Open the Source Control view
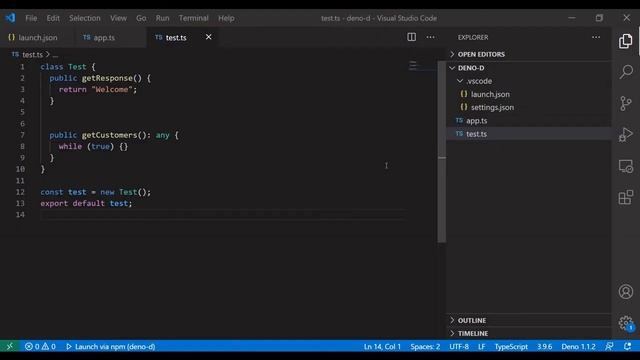This screenshot has height=360, width=640. click(x=625, y=103)
